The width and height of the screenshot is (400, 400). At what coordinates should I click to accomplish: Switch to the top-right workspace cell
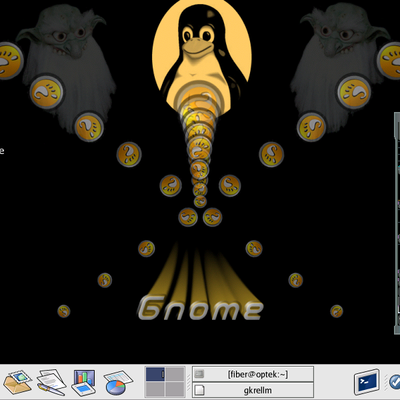pos(175,374)
